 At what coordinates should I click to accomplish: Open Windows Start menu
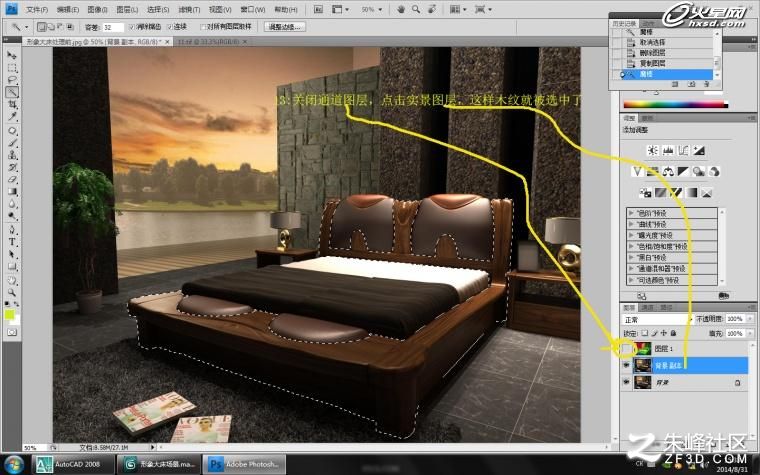click(14, 464)
